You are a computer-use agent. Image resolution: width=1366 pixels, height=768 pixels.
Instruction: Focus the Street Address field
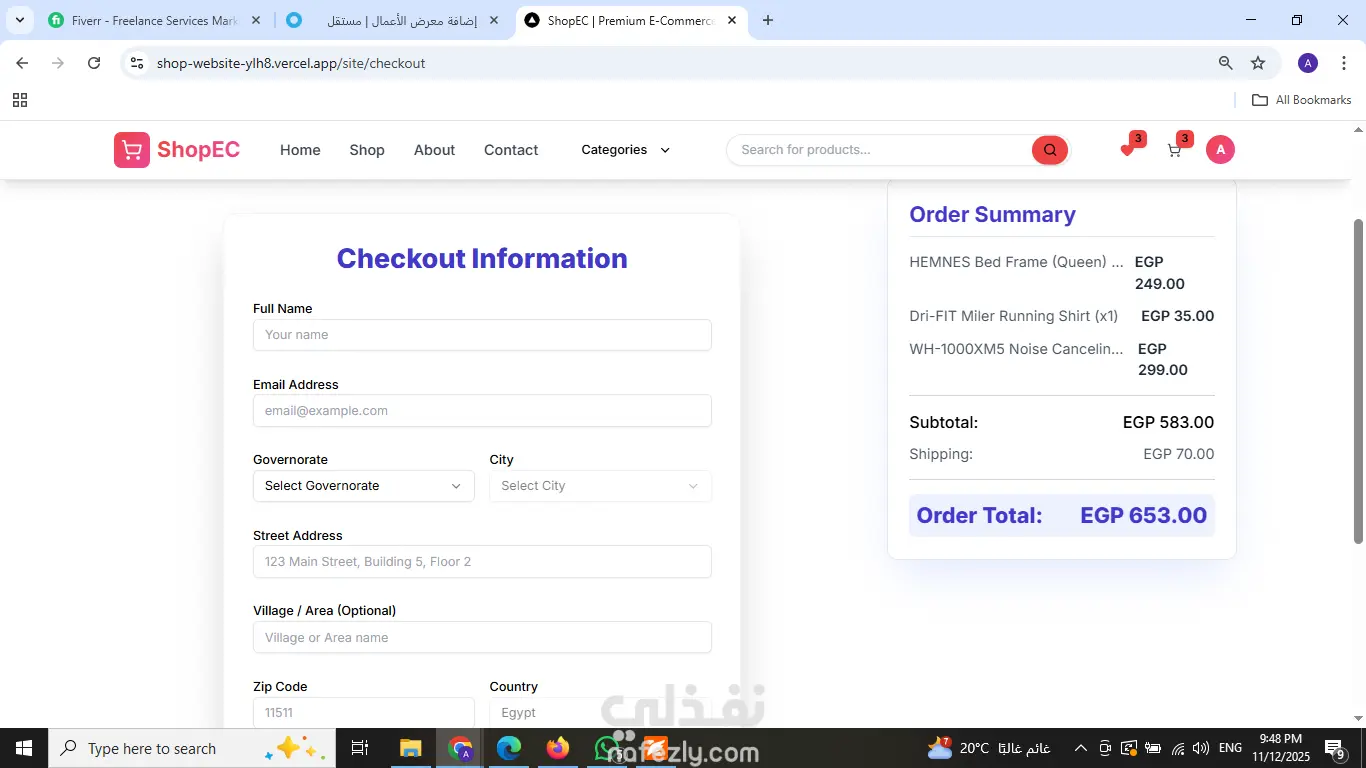click(x=482, y=562)
